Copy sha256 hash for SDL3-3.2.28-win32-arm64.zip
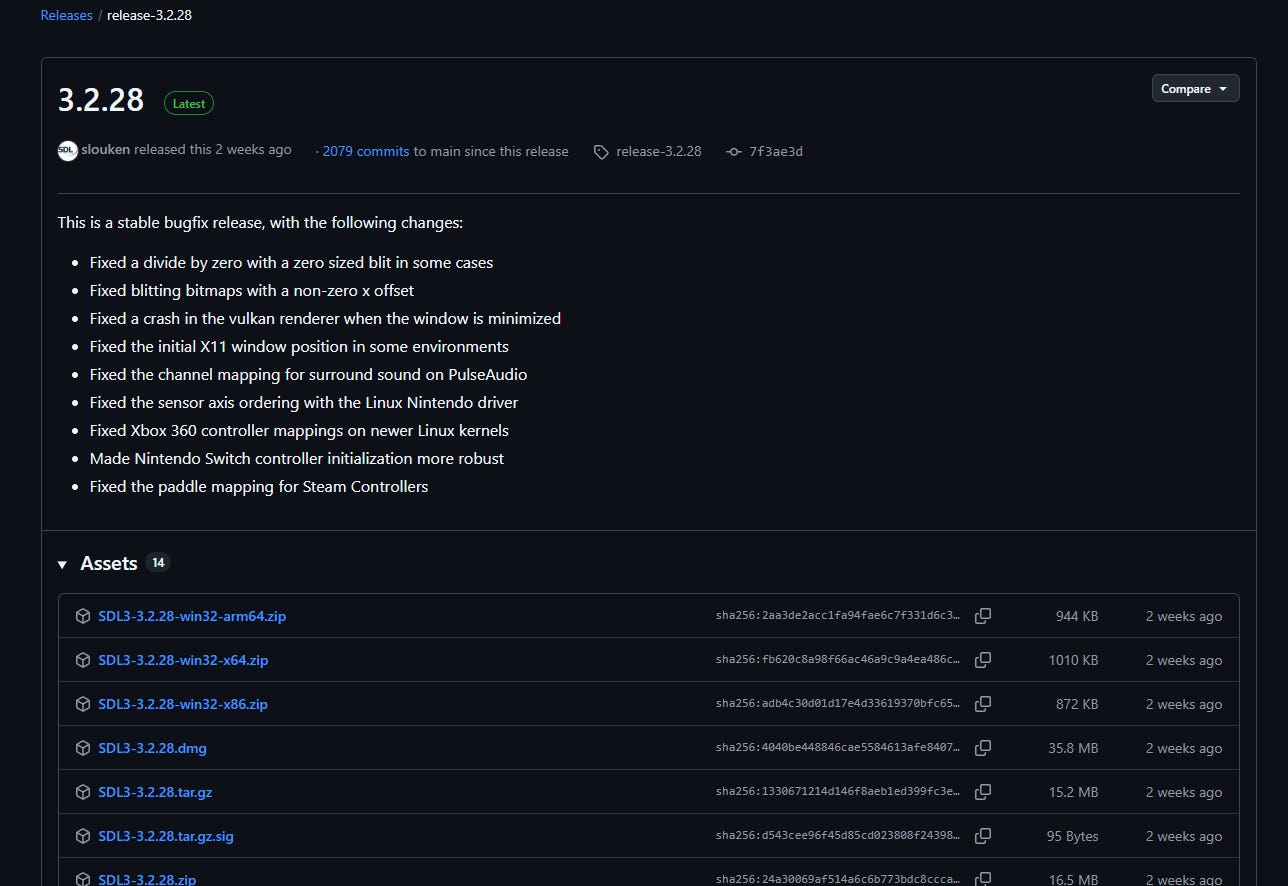Screen dimensions: 1288x886 click(983, 616)
